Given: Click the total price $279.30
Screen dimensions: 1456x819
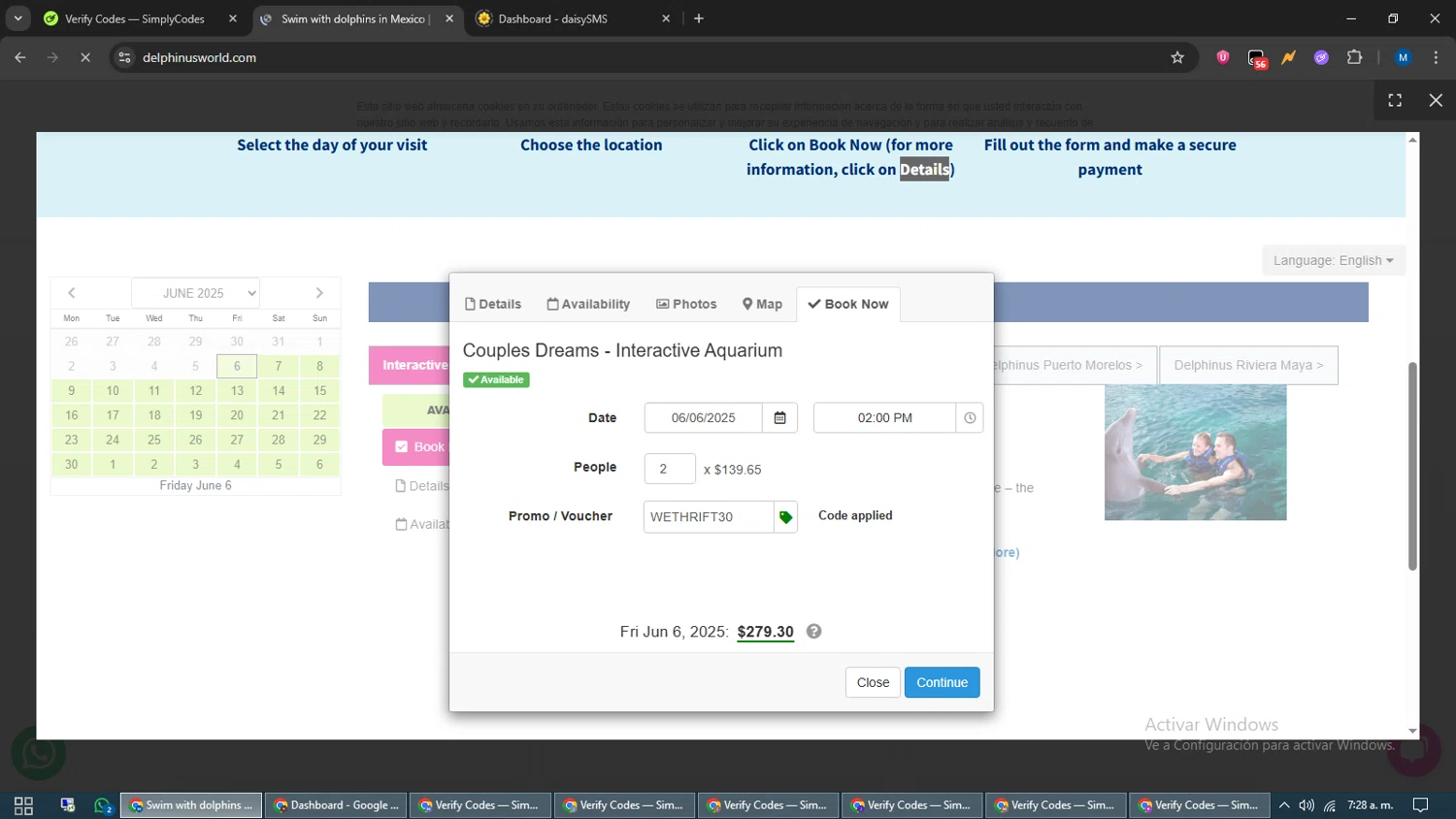Looking at the screenshot, I should (x=765, y=632).
